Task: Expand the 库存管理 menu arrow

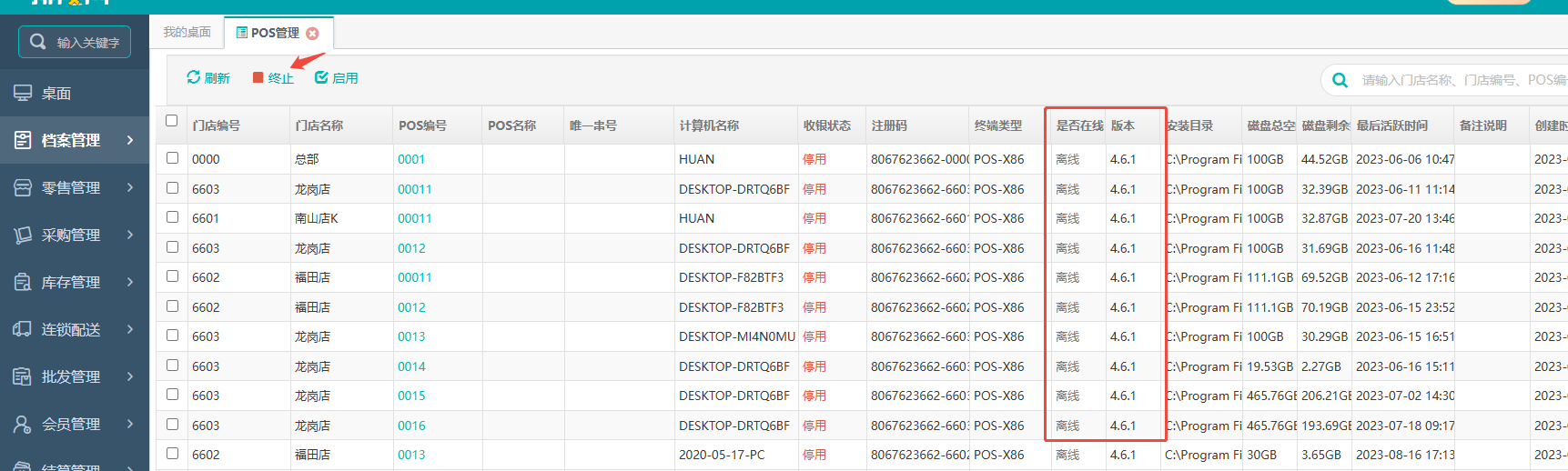Action: click(x=130, y=282)
